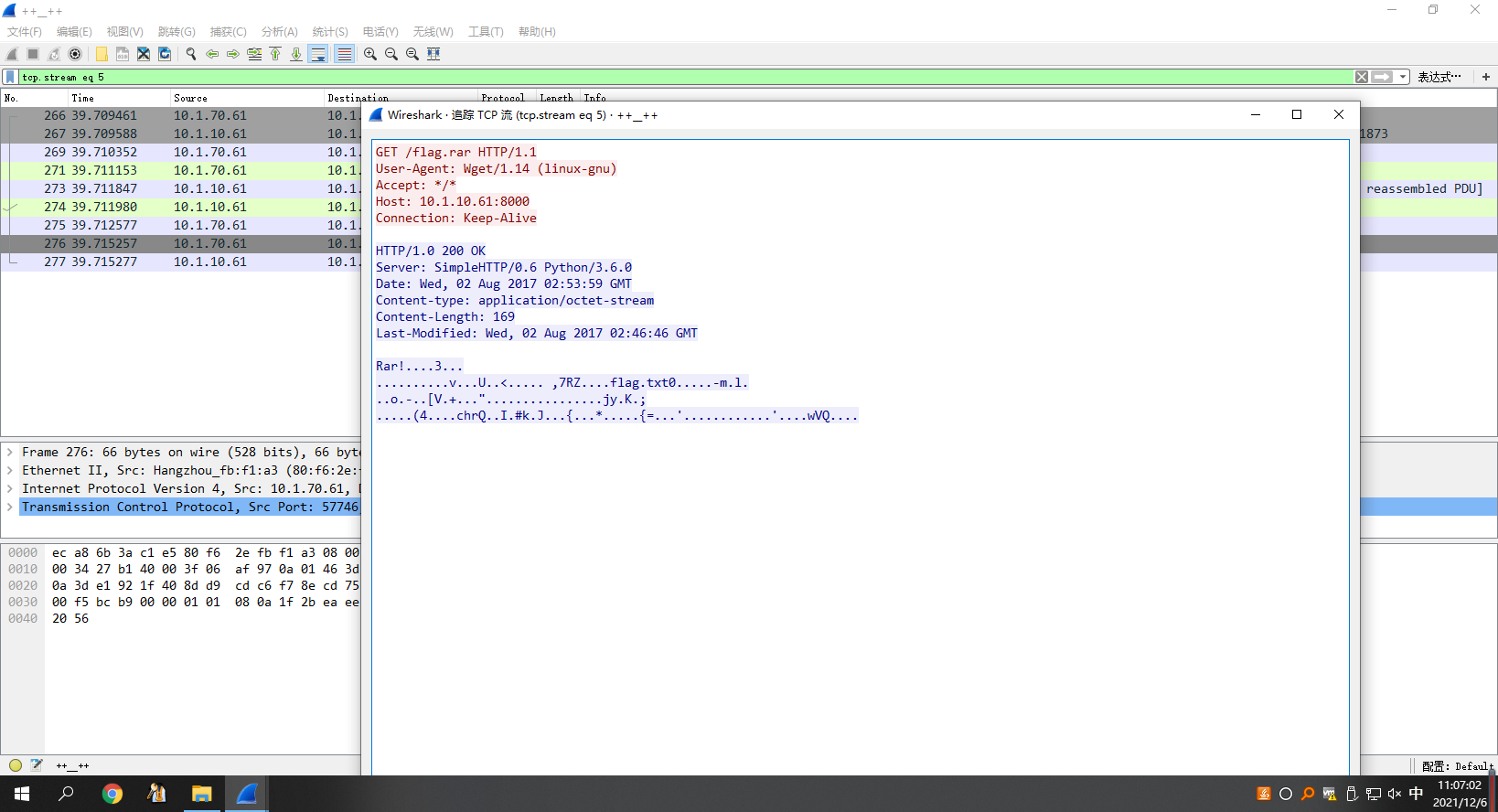Click the expert info status circle

16,765
